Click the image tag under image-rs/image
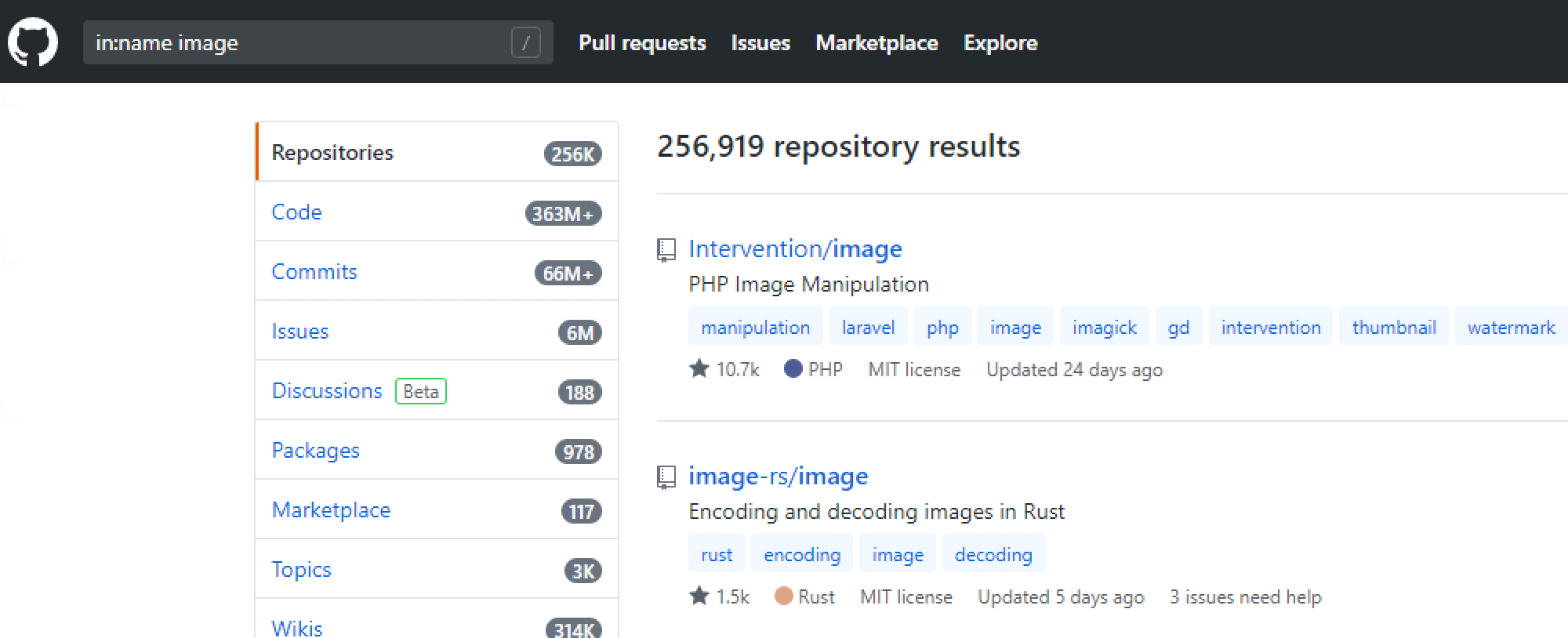Screen dimensions: 1568x638 [x=898, y=554]
